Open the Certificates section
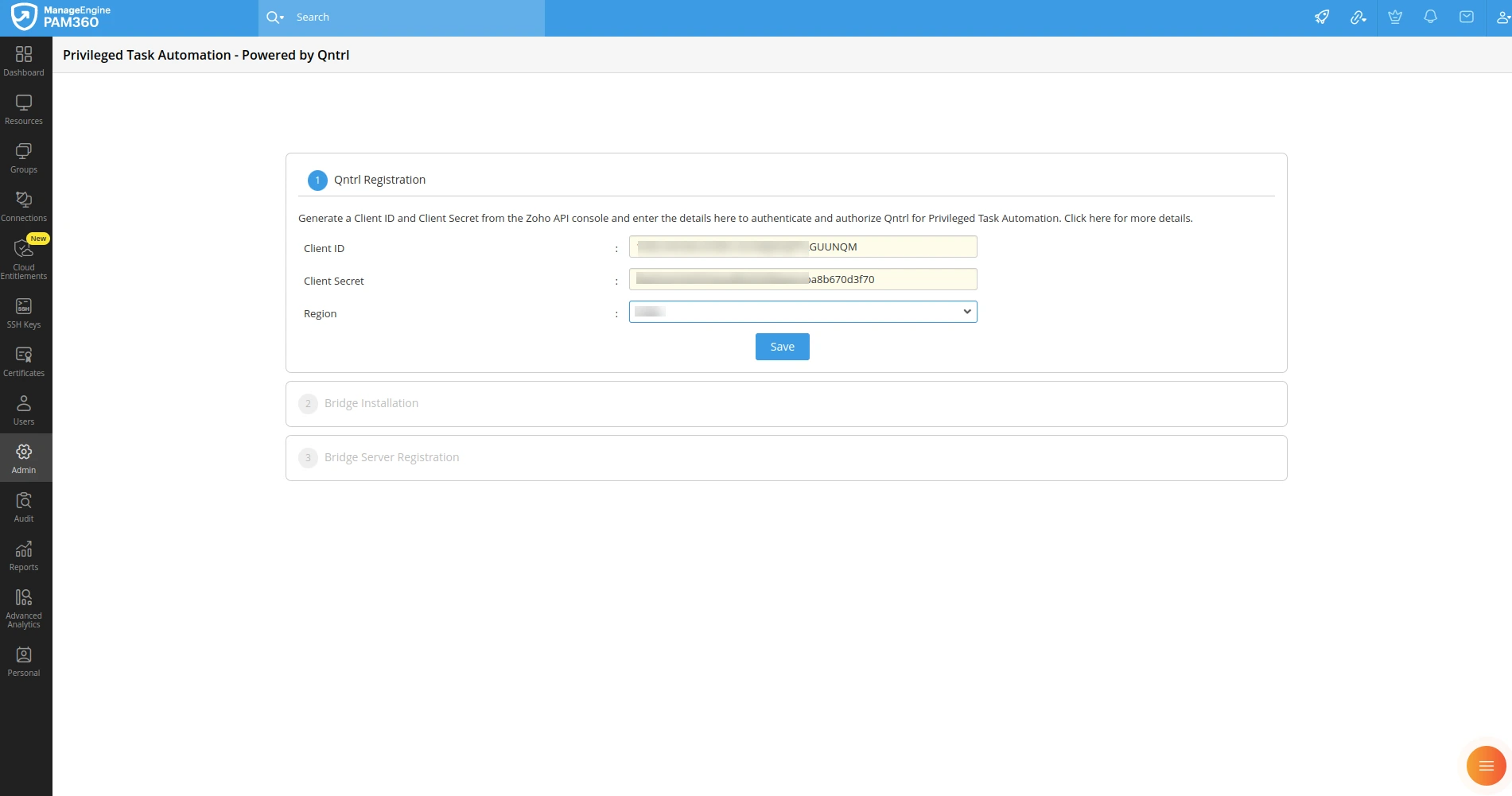The image size is (1512, 796). [x=24, y=359]
